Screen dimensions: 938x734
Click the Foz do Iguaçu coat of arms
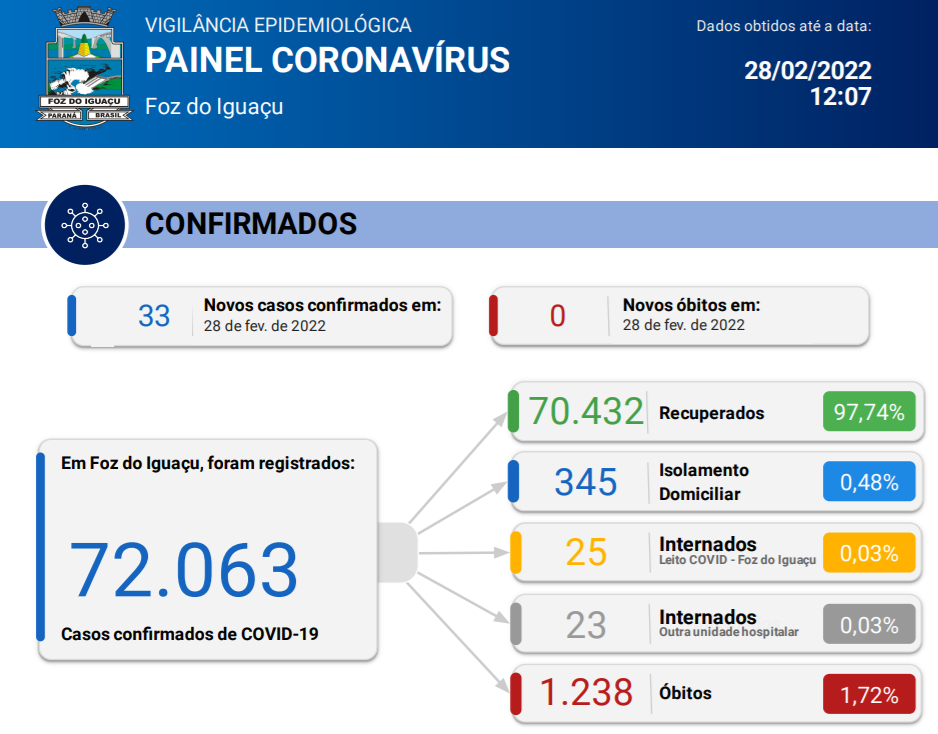(x=84, y=67)
